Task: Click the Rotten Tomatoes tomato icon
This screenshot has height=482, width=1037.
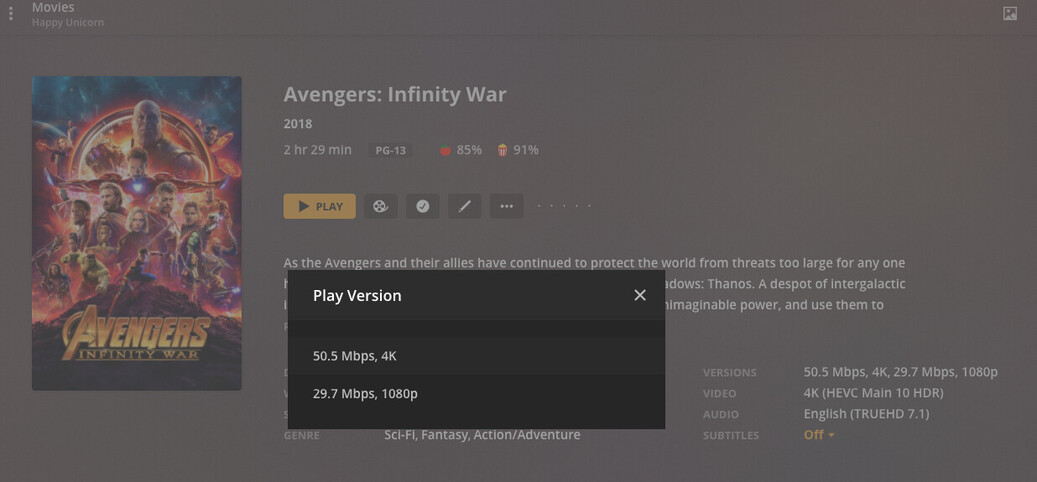Action: point(446,150)
